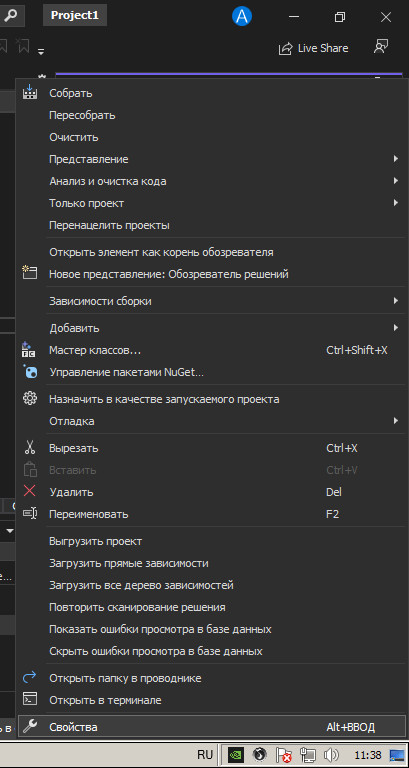Click the new Solution Explorer view icon
The height and width of the screenshot is (768, 409).
click(x=30, y=273)
